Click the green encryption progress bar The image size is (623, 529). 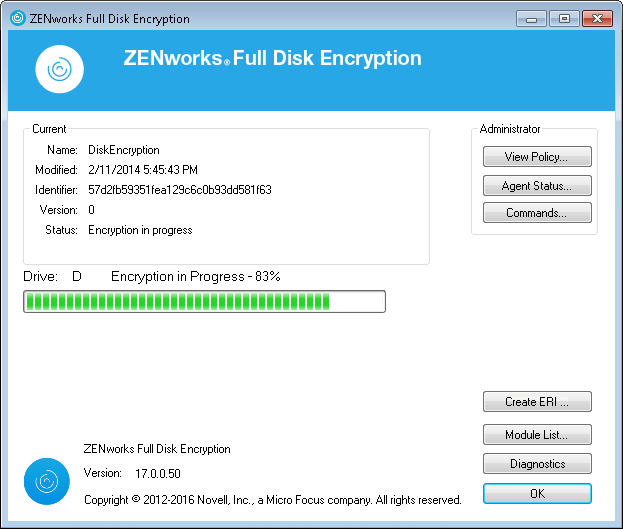click(204, 302)
